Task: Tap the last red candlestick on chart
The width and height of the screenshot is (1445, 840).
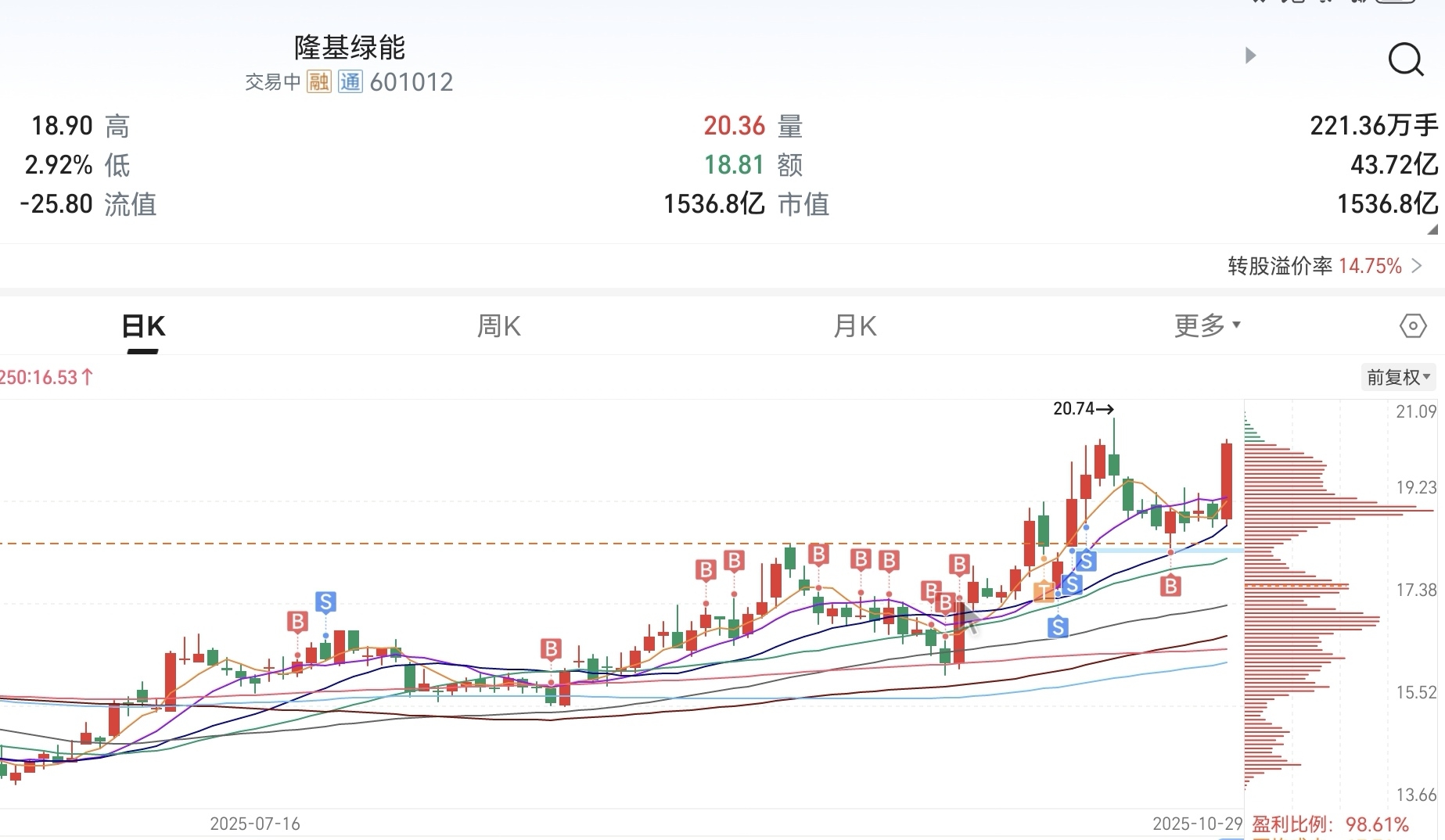Action: [x=1227, y=481]
